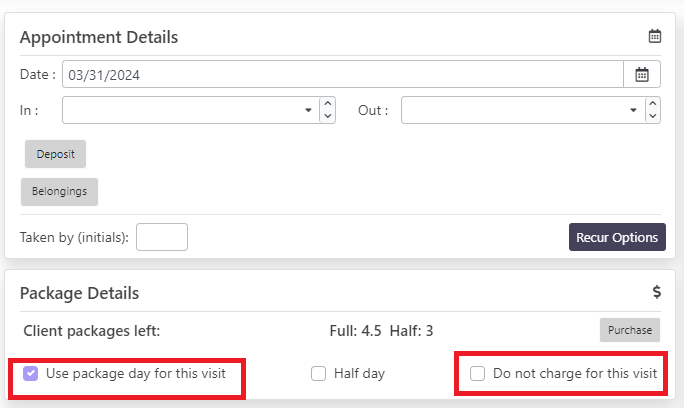Focus the Taken by initials field
The width and height of the screenshot is (684, 408).
(x=162, y=237)
